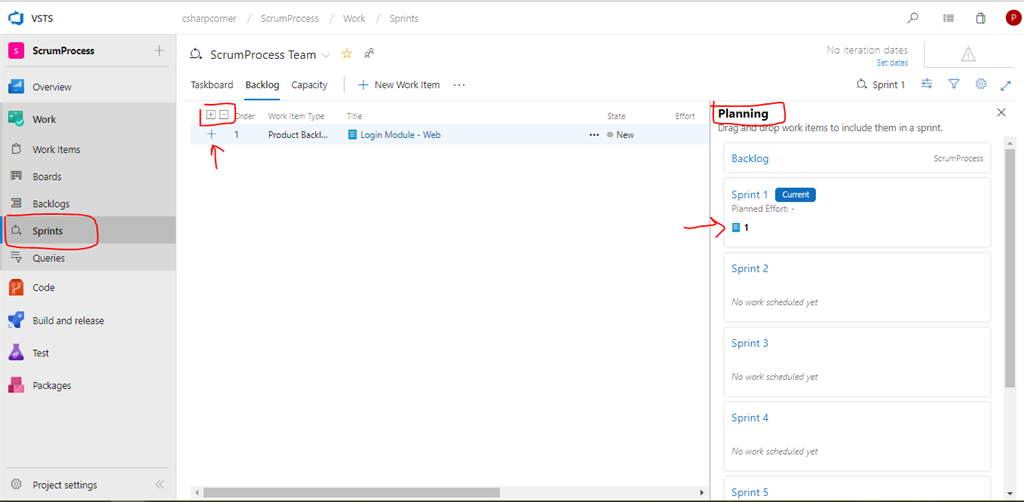Image resolution: width=1024 pixels, height=502 pixels.
Task: Open the toolbar more options ellipsis
Action: [459, 85]
